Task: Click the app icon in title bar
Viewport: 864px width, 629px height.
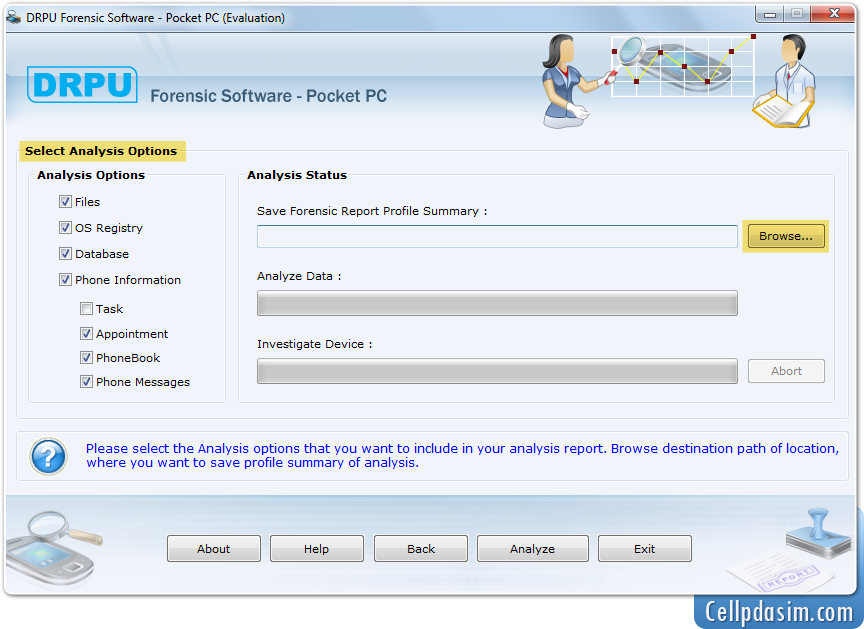Action: pos(13,18)
